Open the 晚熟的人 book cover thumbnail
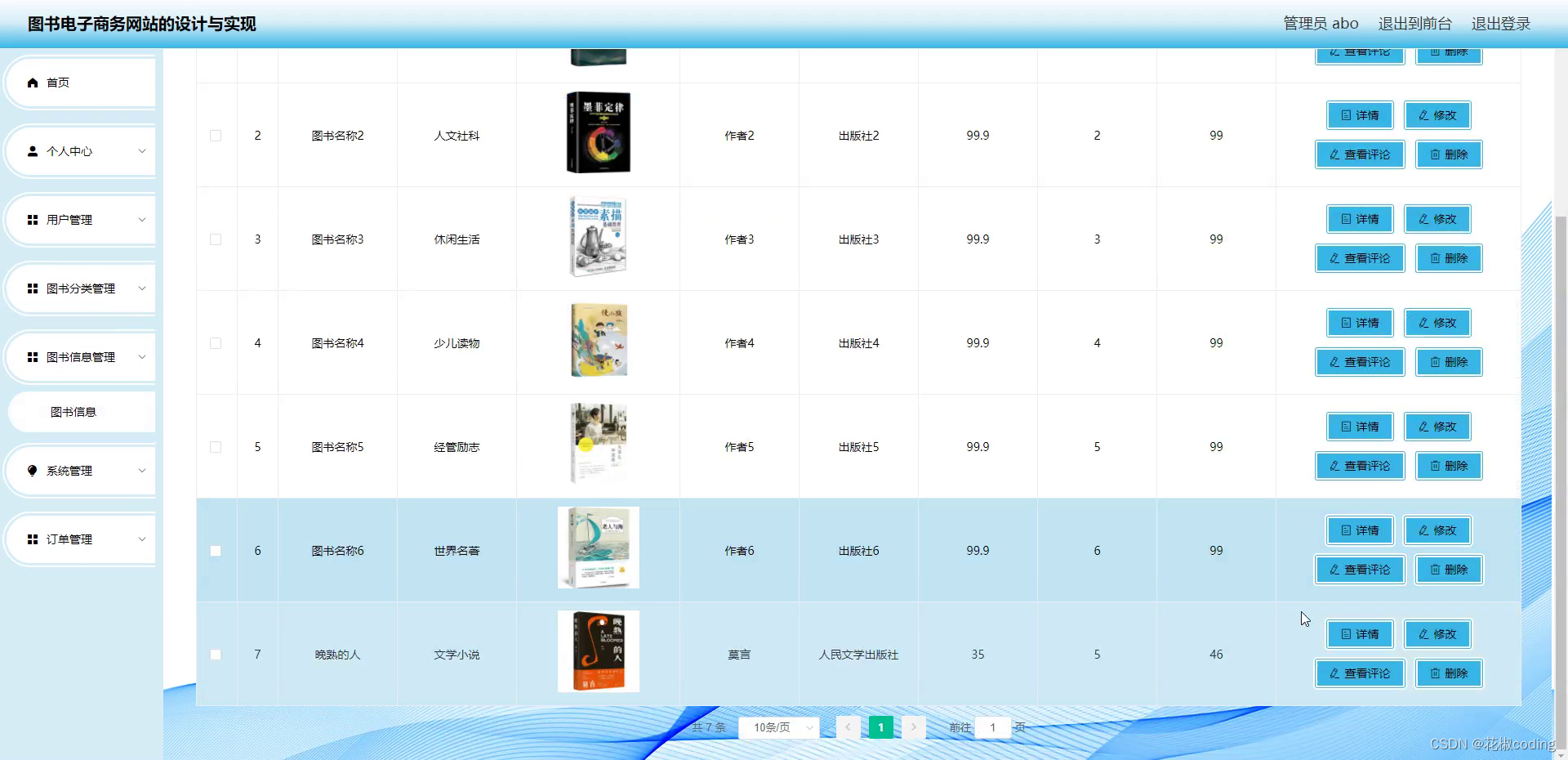Image resolution: width=1568 pixels, height=760 pixels. coord(599,651)
